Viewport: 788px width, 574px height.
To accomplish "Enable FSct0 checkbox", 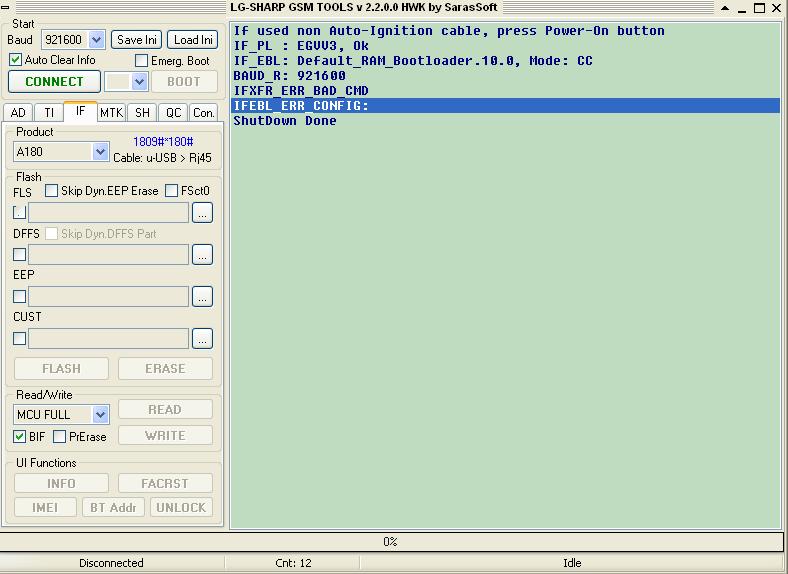I will (x=171, y=190).
